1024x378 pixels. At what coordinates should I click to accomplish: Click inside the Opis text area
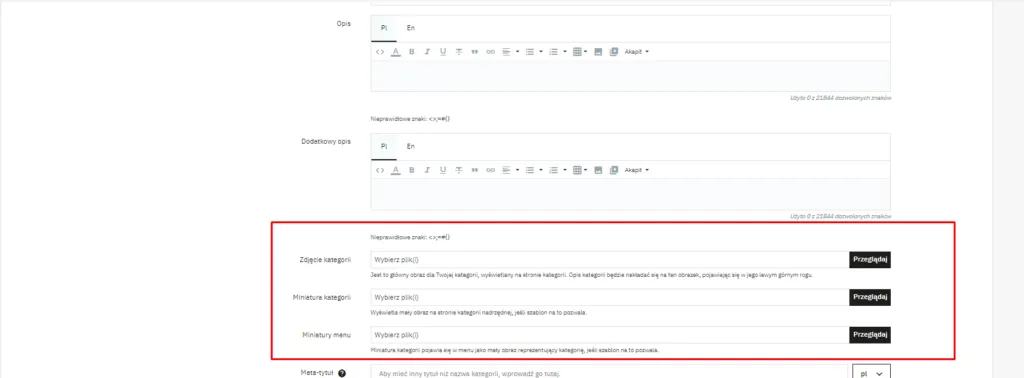tap(631, 76)
